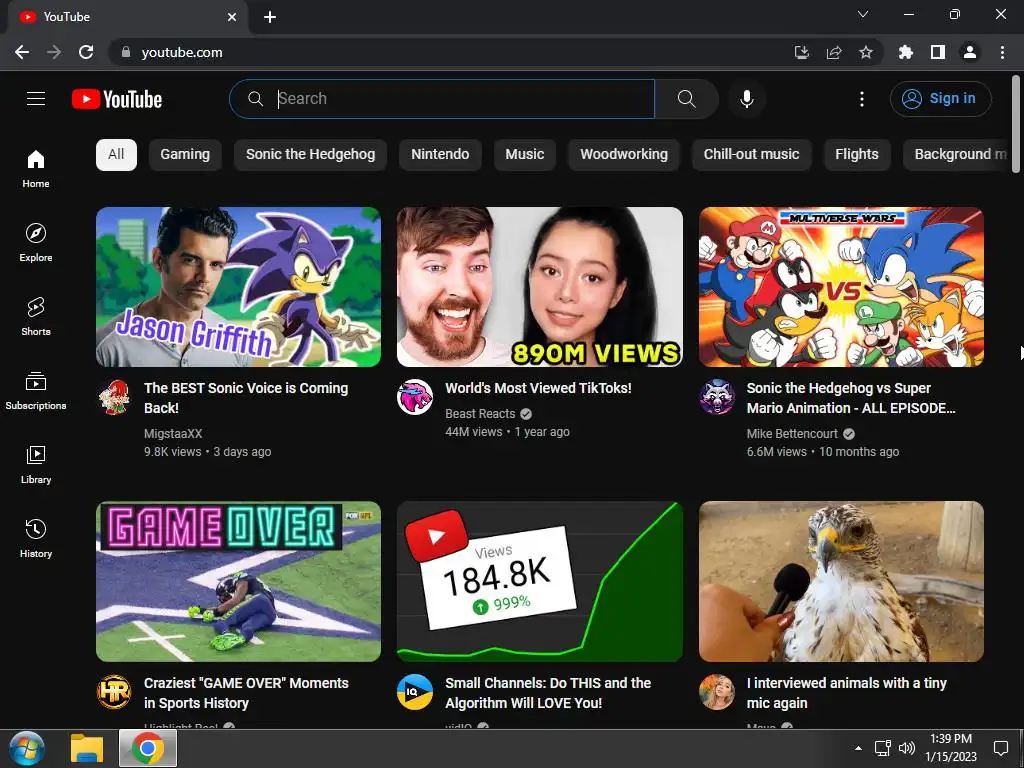Image resolution: width=1024 pixels, height=768 pixels.
Task: Open History in the sidebar
Action: 36,538
